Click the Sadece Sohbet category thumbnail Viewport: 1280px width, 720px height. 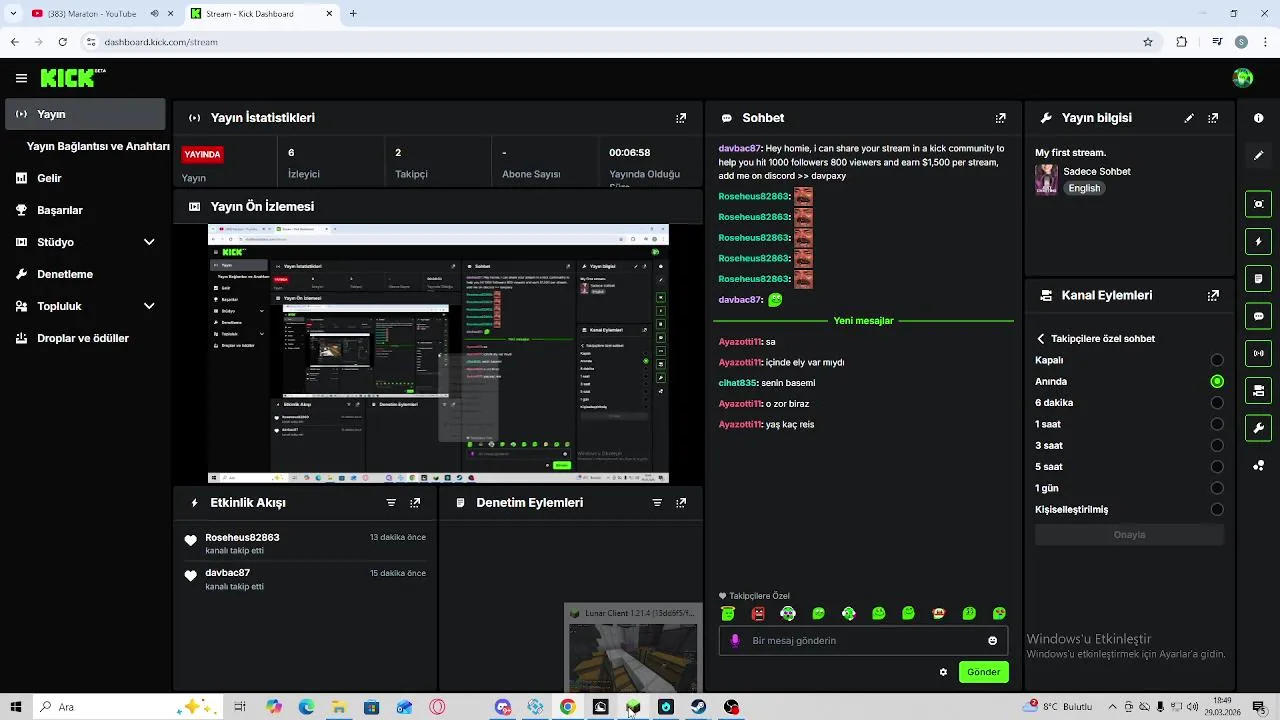[x=1046, y=180]
